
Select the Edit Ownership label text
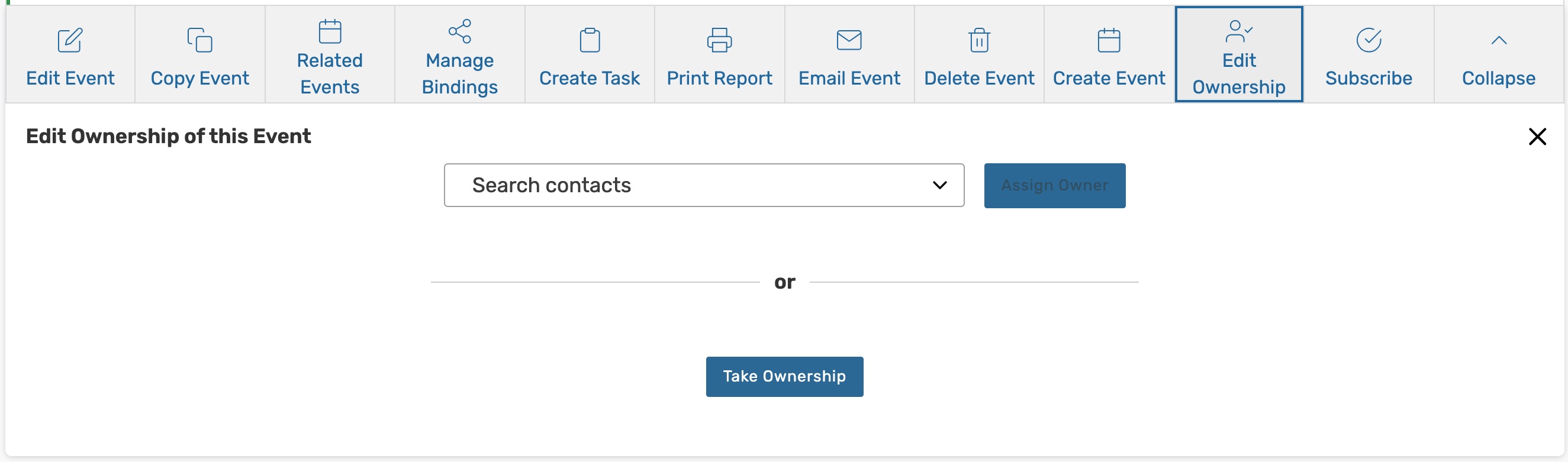point(1239,74)
